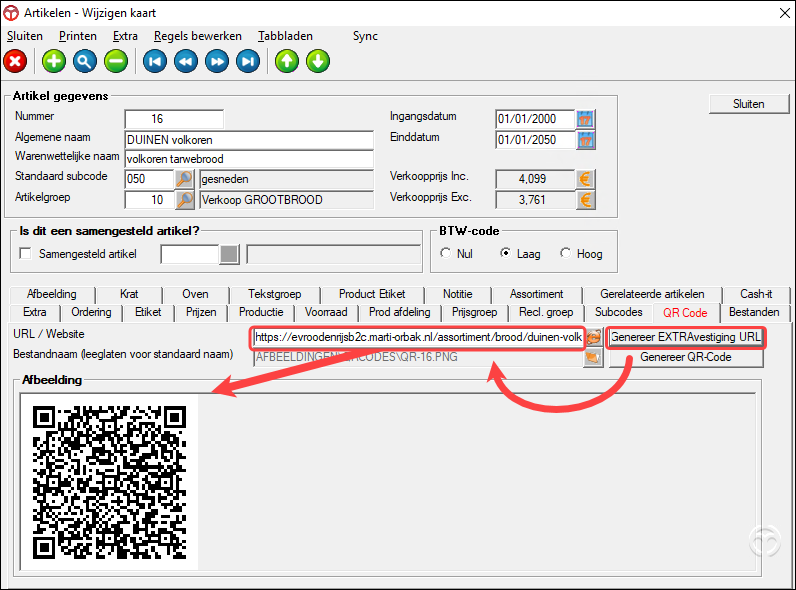
Task: Switch to the Krat tab
Action: pyautogui.click(x=129, y=294)
